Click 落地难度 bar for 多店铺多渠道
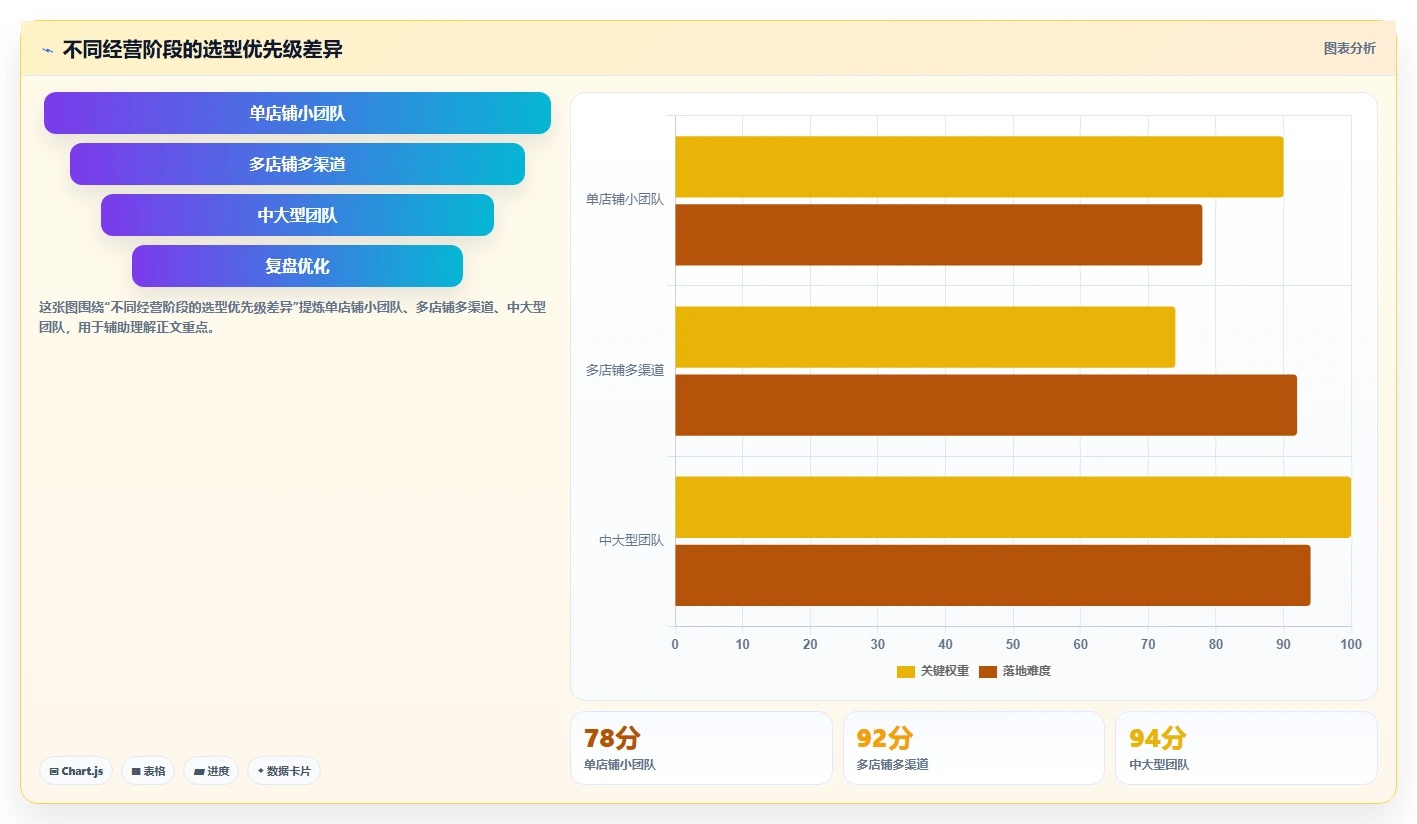The image size is (1417, 824). pyautogui.click(x=986, y=405)
